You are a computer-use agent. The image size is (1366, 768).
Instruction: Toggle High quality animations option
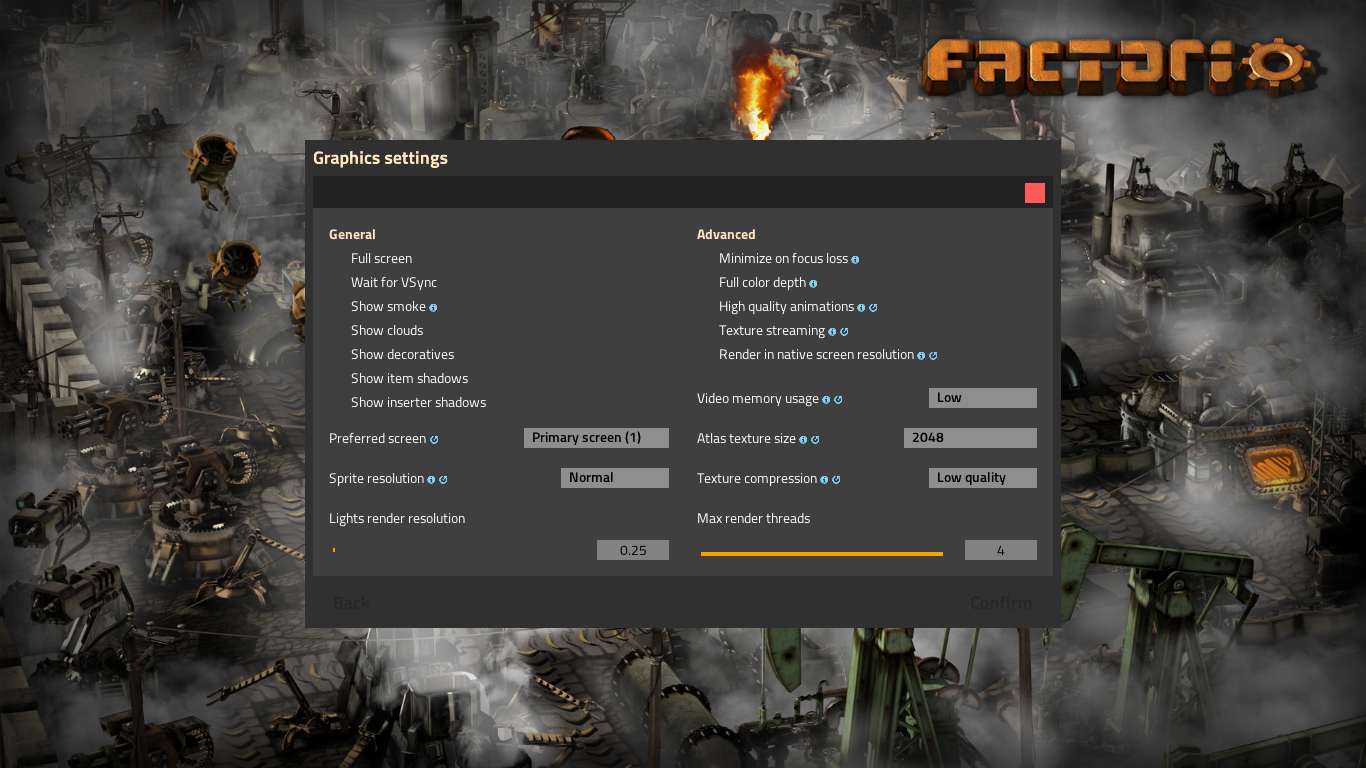click(x=786, y=306)
